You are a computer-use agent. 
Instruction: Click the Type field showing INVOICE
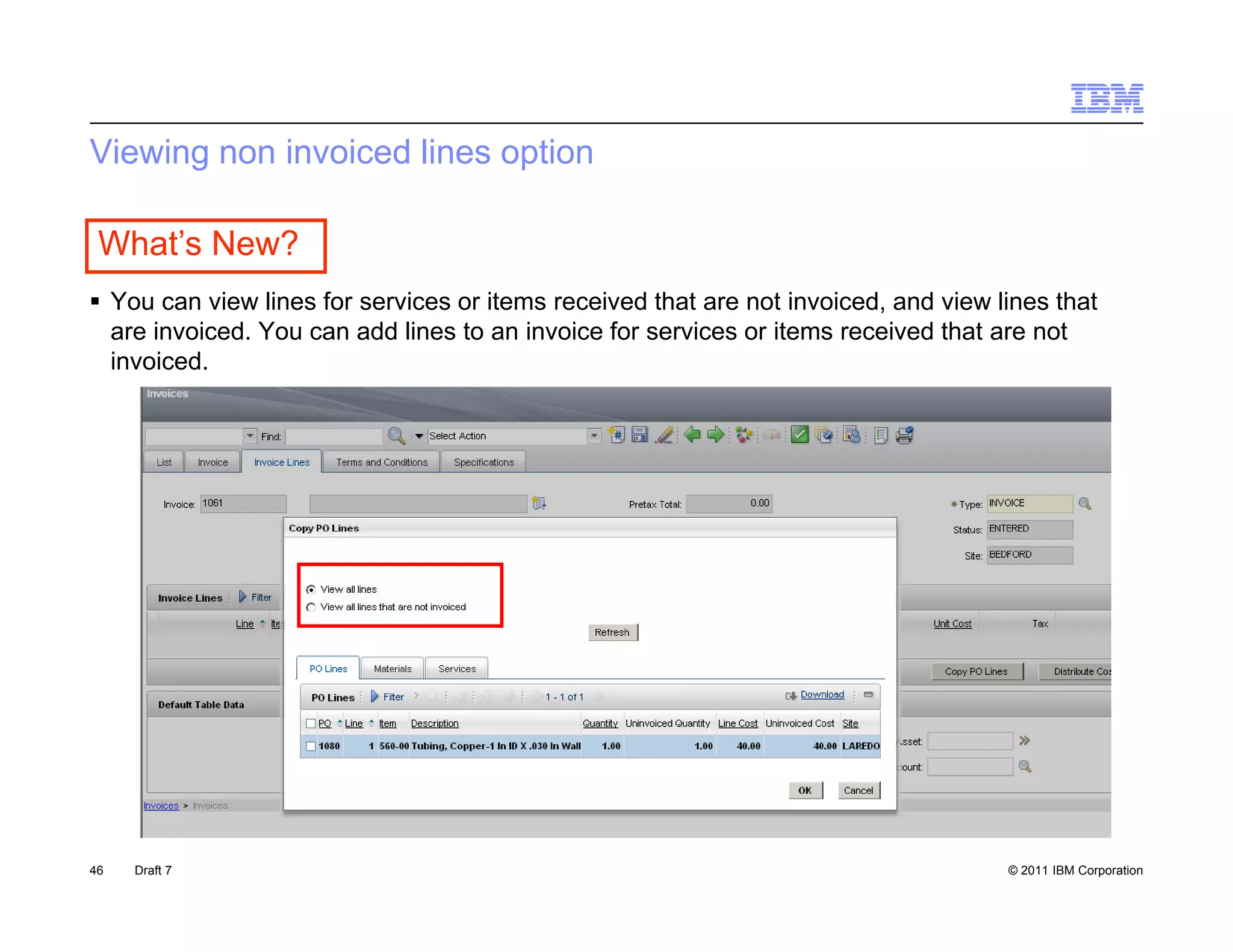[1030, 503]
